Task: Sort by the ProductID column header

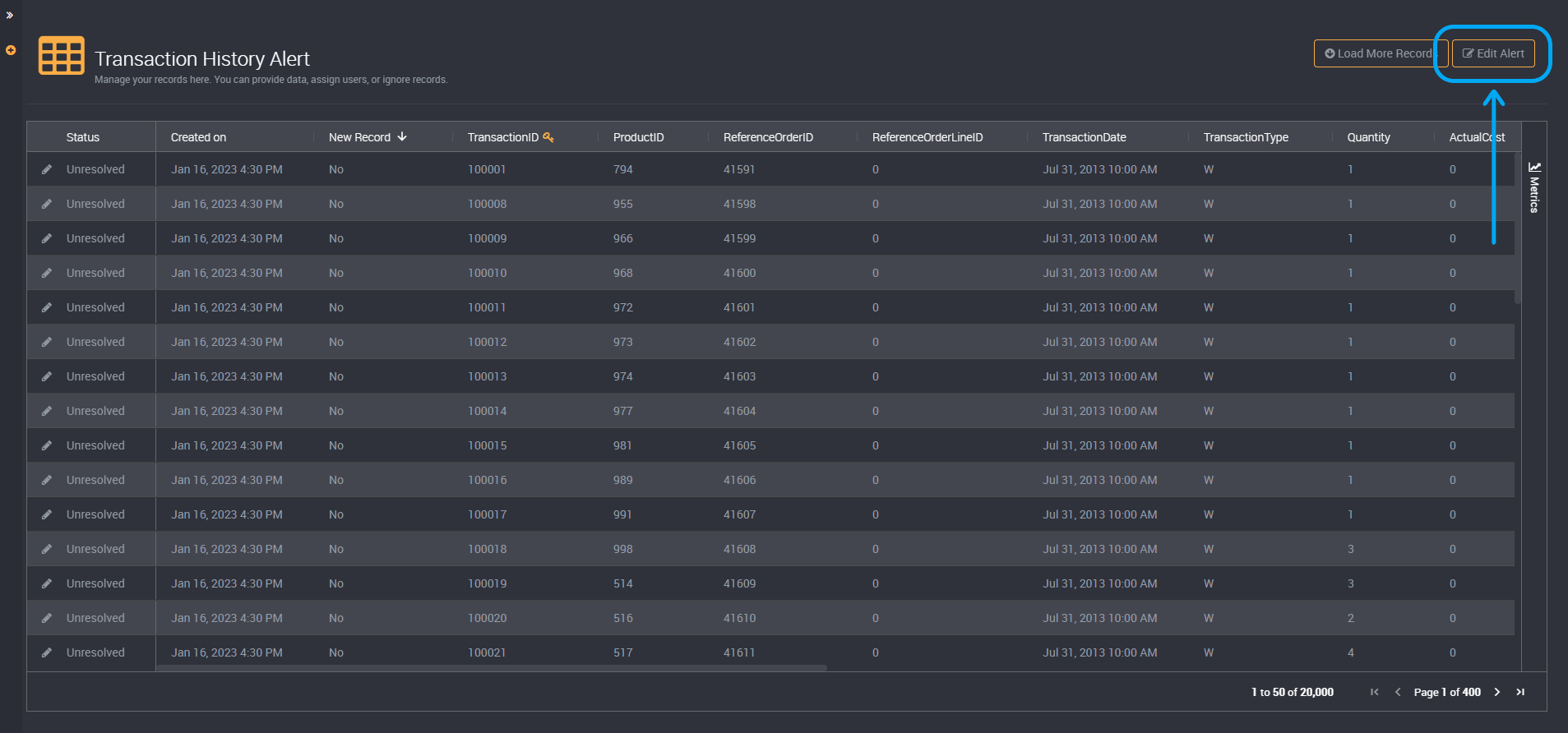Action: click(x=638, y=137)
